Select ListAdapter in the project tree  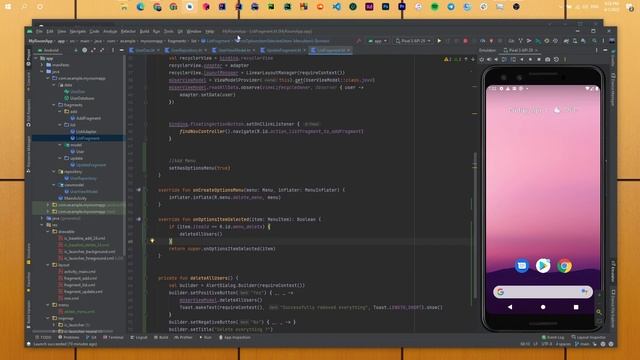pos(83,131)
